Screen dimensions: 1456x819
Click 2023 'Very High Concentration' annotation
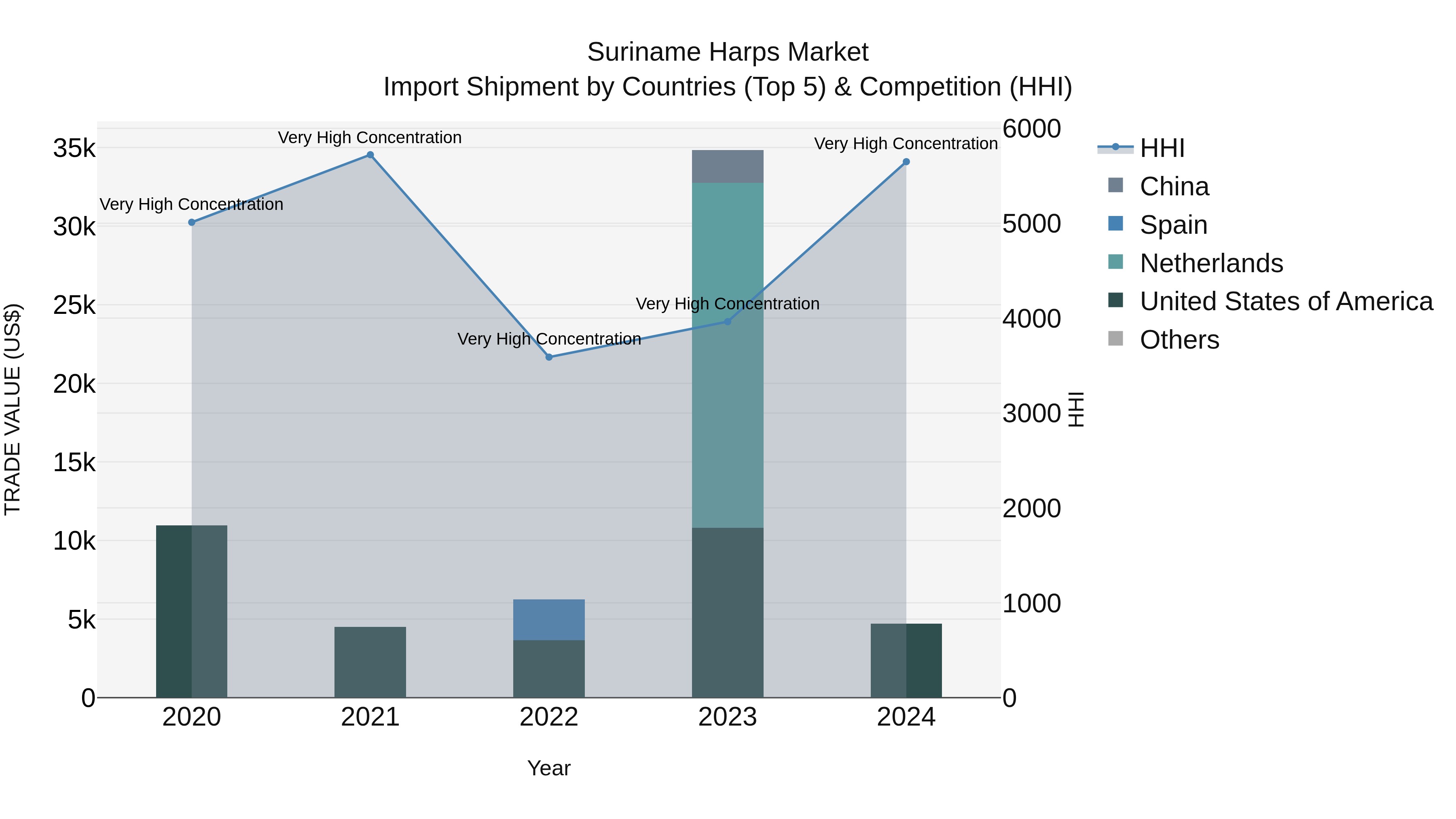click(x=728, y=304)
